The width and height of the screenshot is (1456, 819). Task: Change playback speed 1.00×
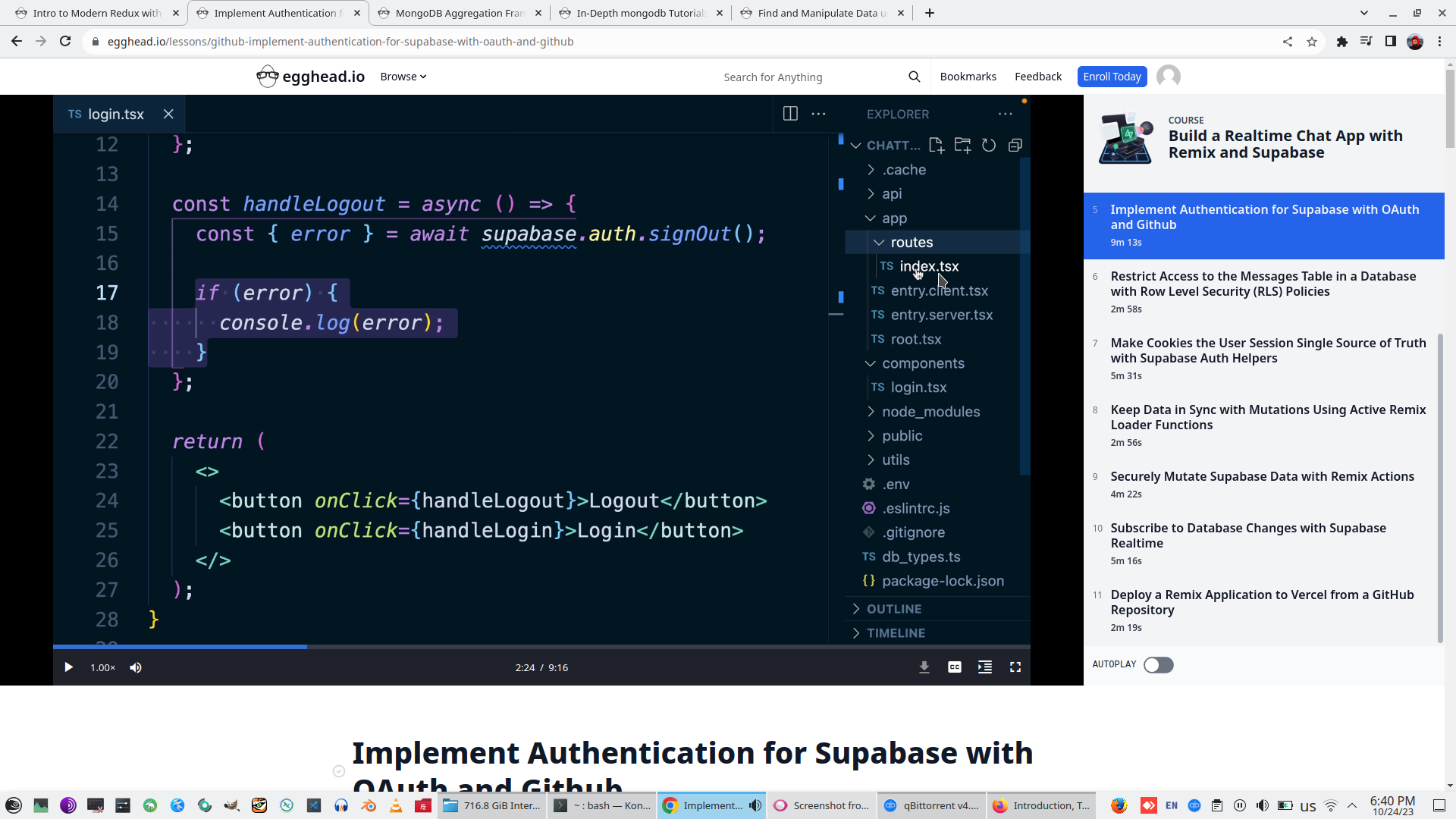pos(102,667)
